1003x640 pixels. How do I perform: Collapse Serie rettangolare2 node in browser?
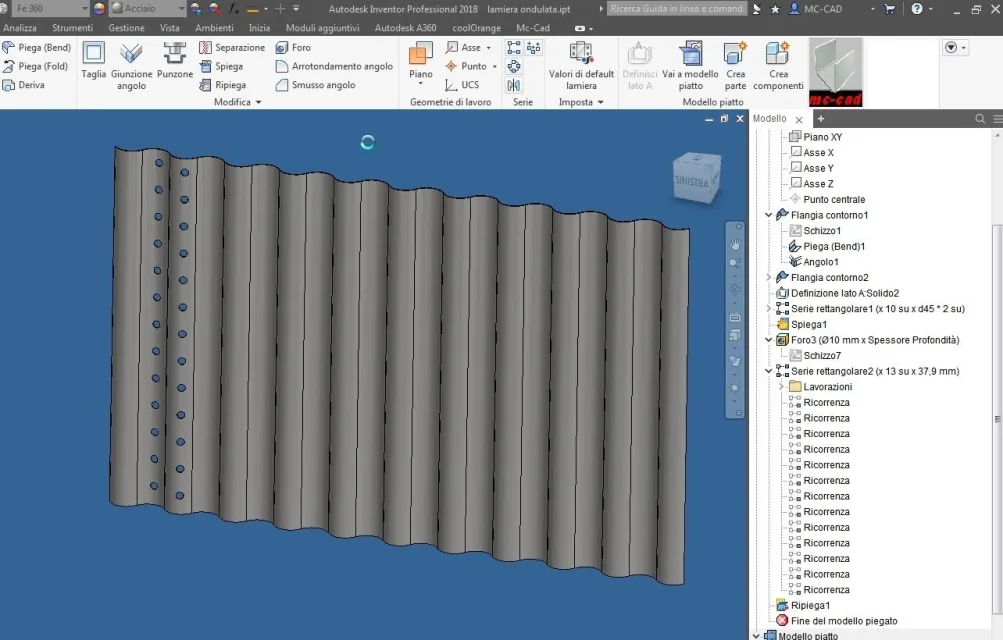click(x=769, y=371)
